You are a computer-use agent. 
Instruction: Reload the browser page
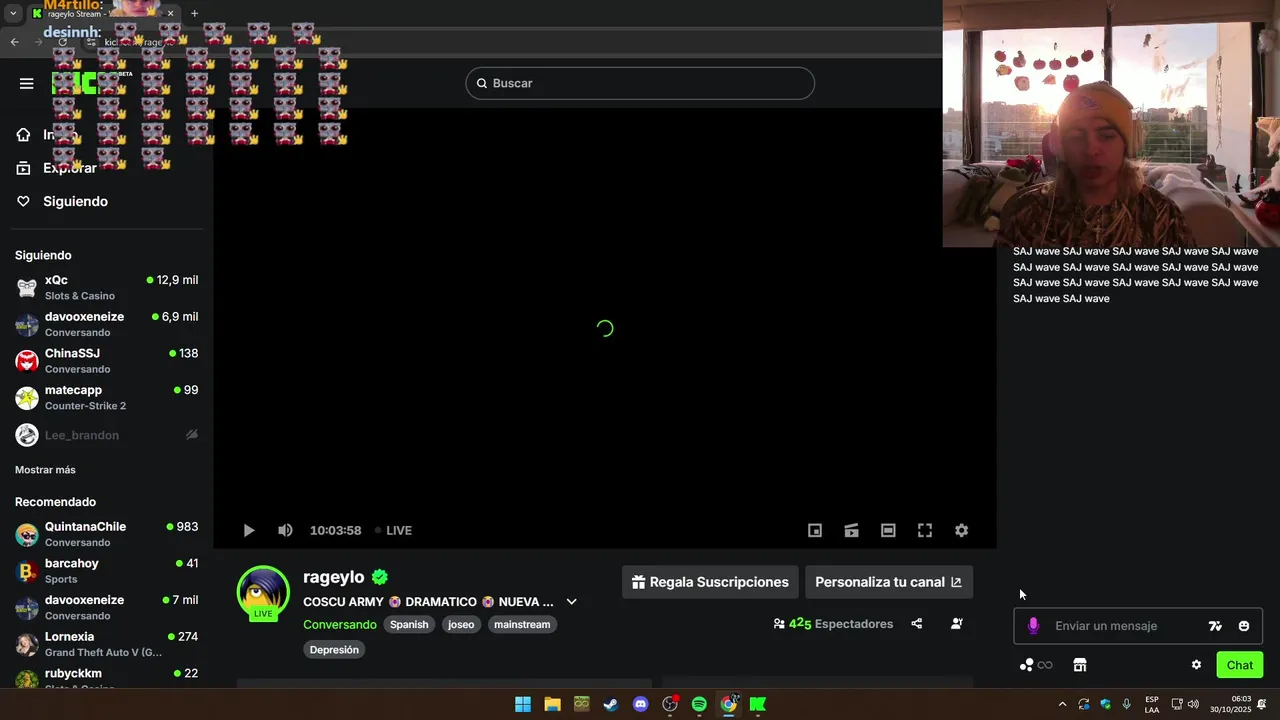coord(62,42)
